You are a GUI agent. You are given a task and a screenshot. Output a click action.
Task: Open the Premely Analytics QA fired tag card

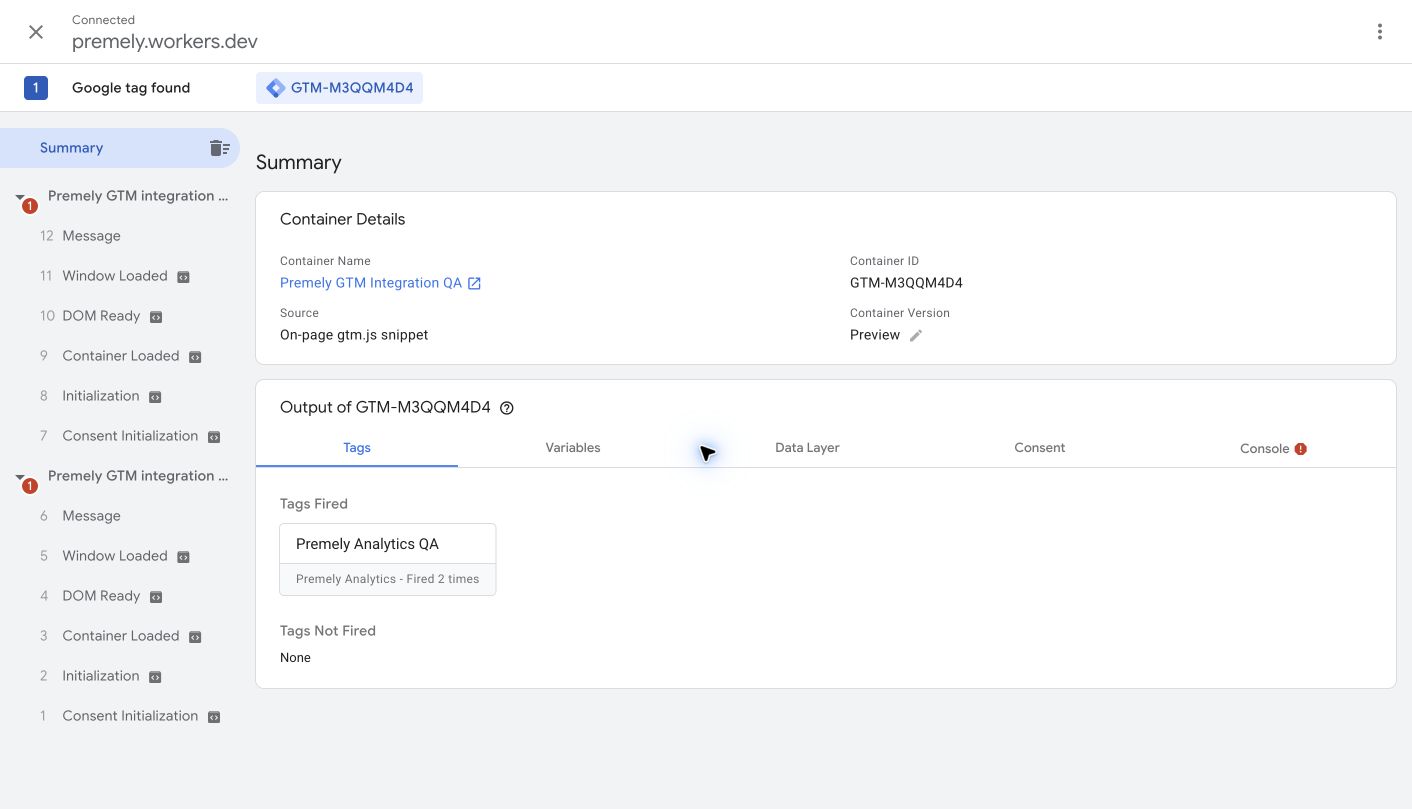click(388, 560)
